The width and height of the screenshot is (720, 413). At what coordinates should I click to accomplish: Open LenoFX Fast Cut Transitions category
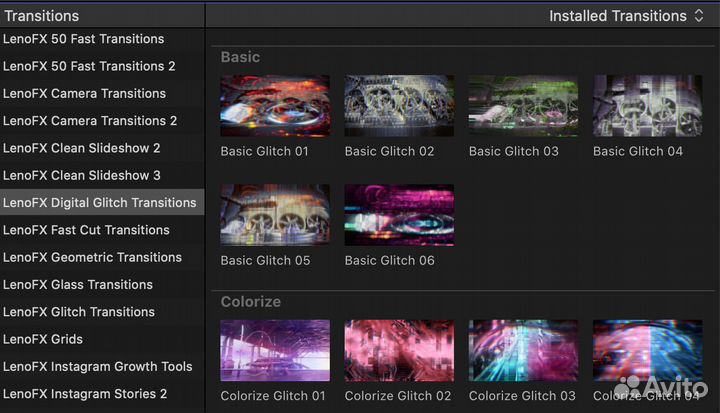(x=102, y=230)
